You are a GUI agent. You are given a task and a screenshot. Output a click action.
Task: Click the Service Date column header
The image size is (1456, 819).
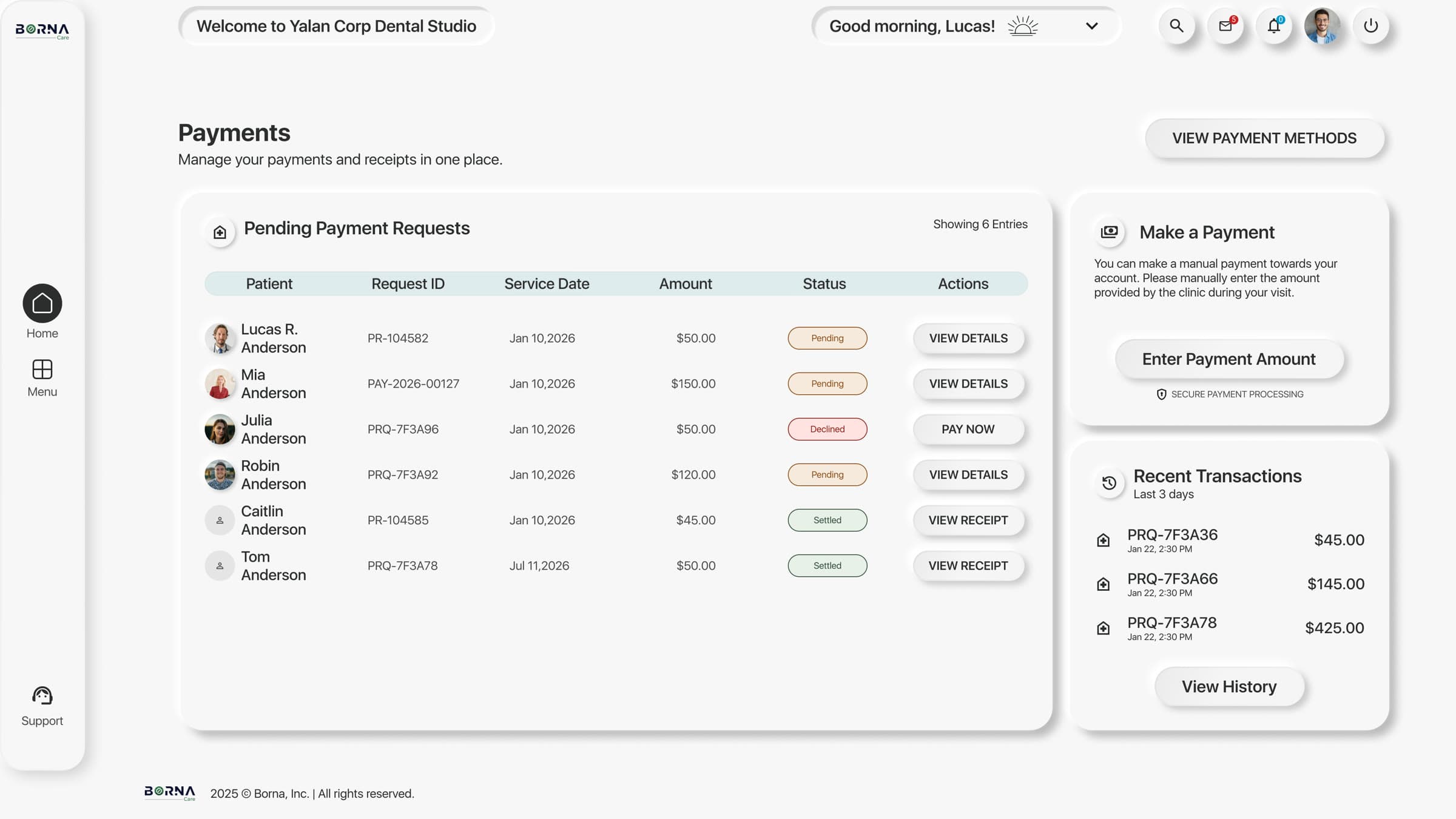point(547,284)
